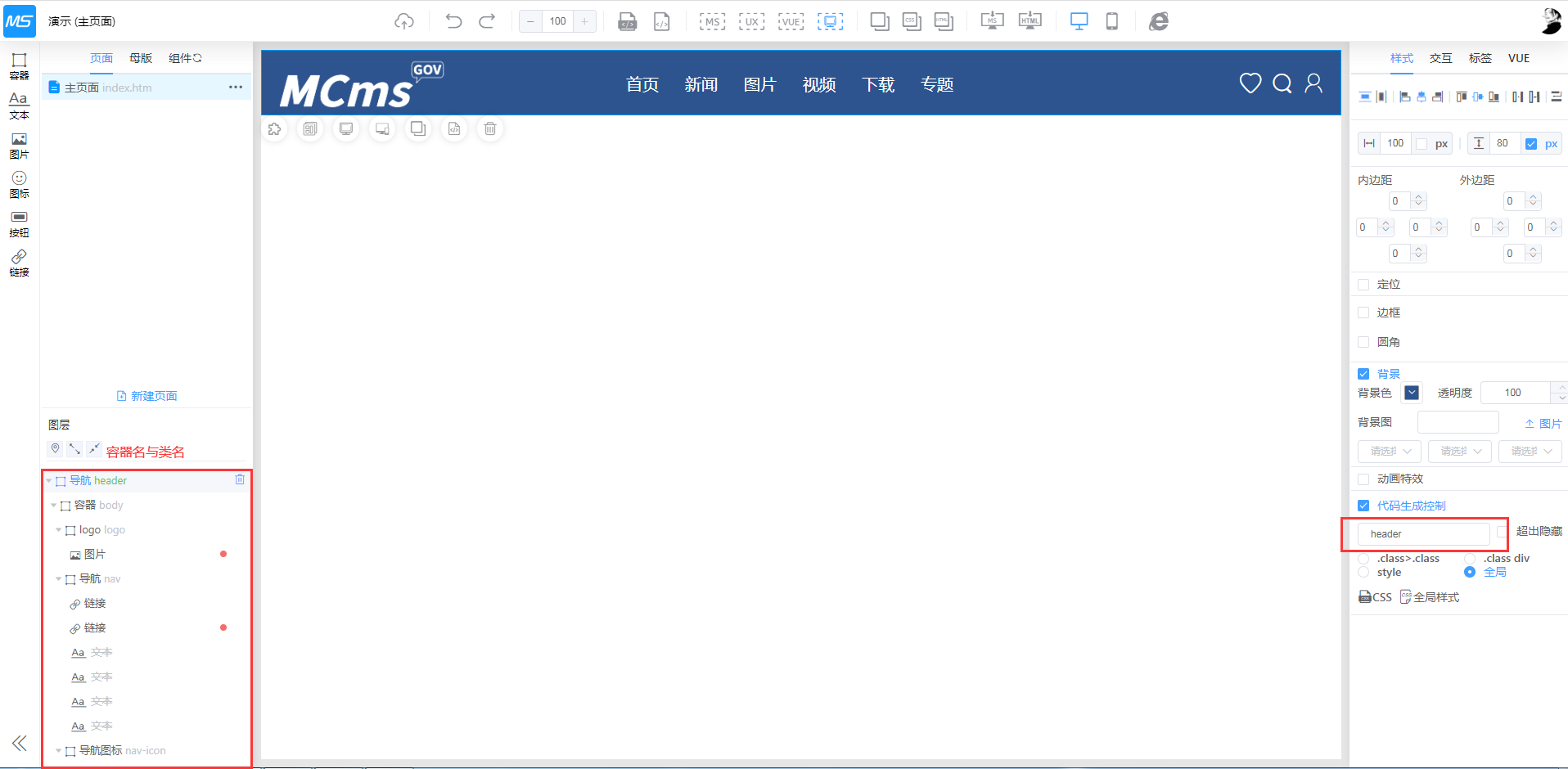Tick the 边框 border checkbox
Viewport: 1568px width, 769px height.
pos(1363,313)
